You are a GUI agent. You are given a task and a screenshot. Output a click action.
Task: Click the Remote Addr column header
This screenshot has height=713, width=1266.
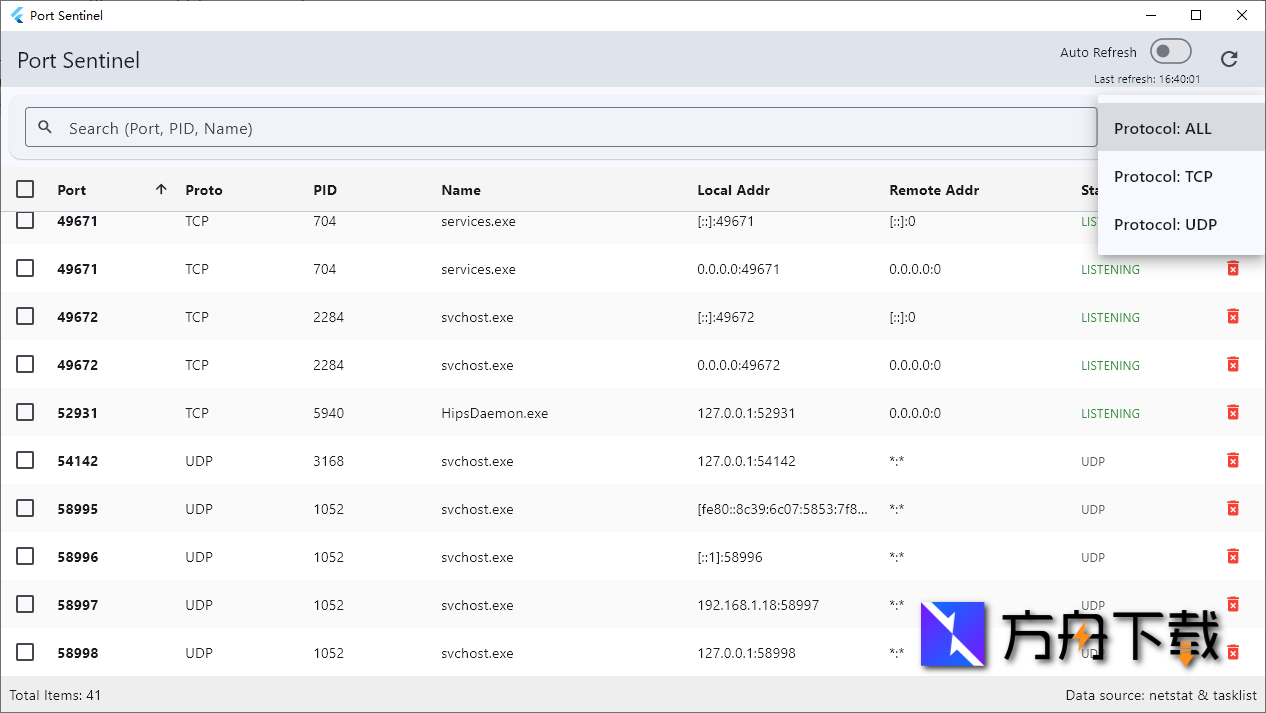click(934, 190)
